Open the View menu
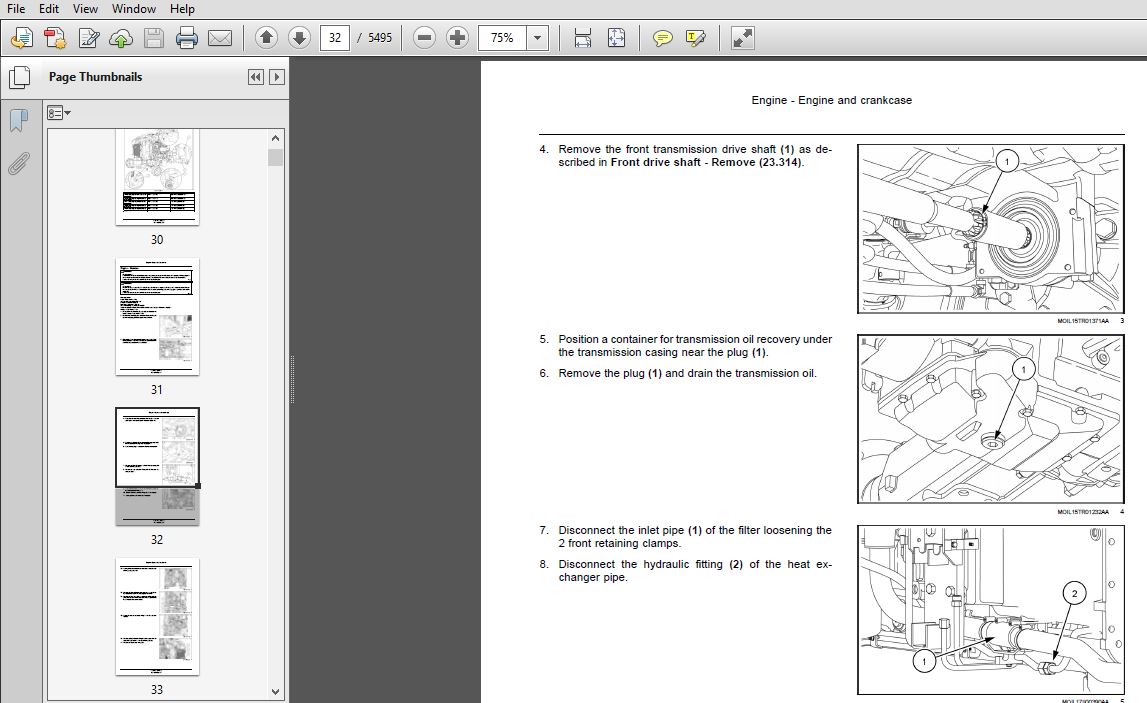This screenshot has width=1147, height=703. pyautogui.click(x=85, y=9)
